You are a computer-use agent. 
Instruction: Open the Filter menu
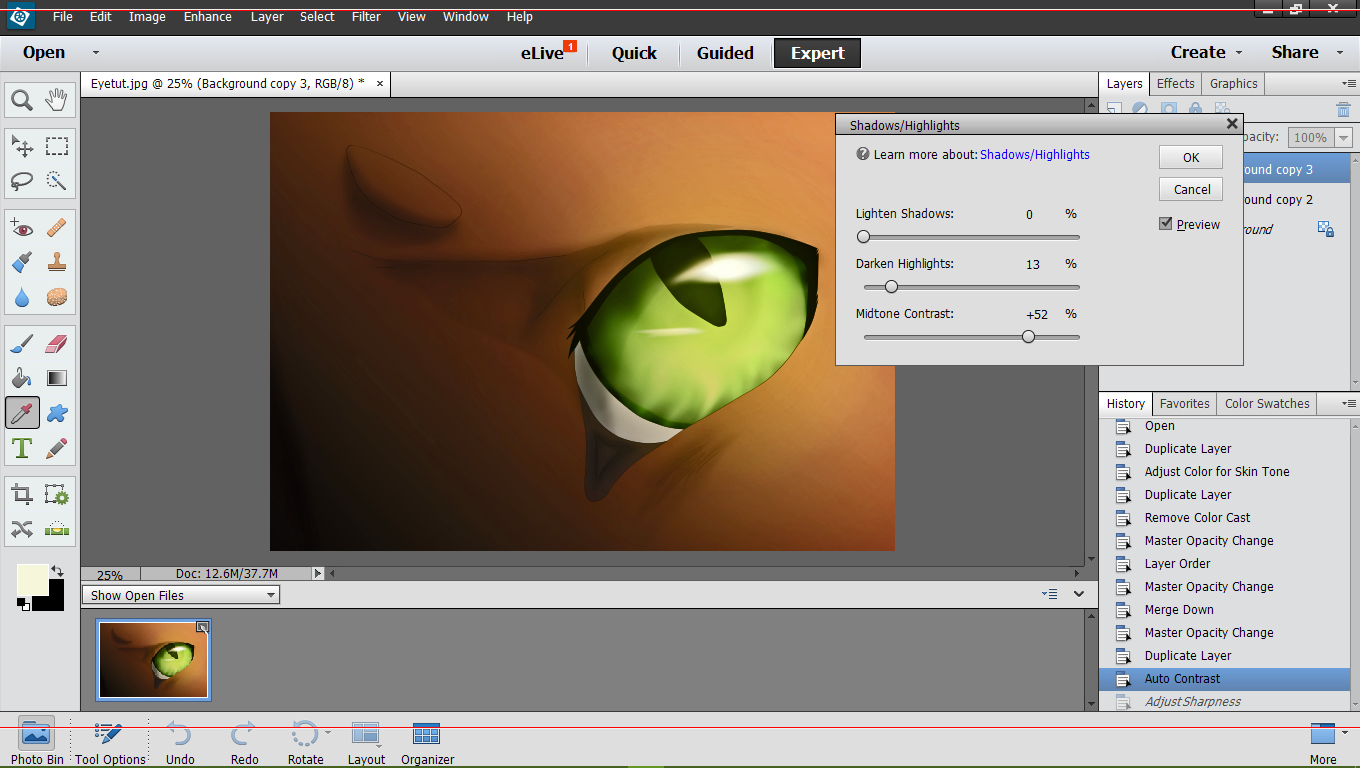(x=366, y=17)
